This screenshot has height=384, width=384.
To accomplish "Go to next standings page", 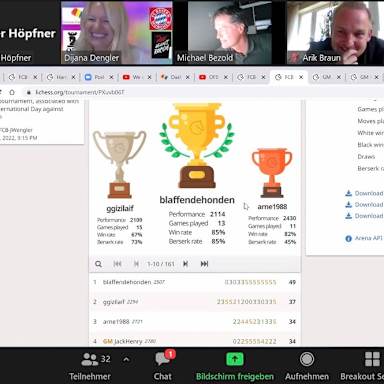I will (x=186, y=264).
